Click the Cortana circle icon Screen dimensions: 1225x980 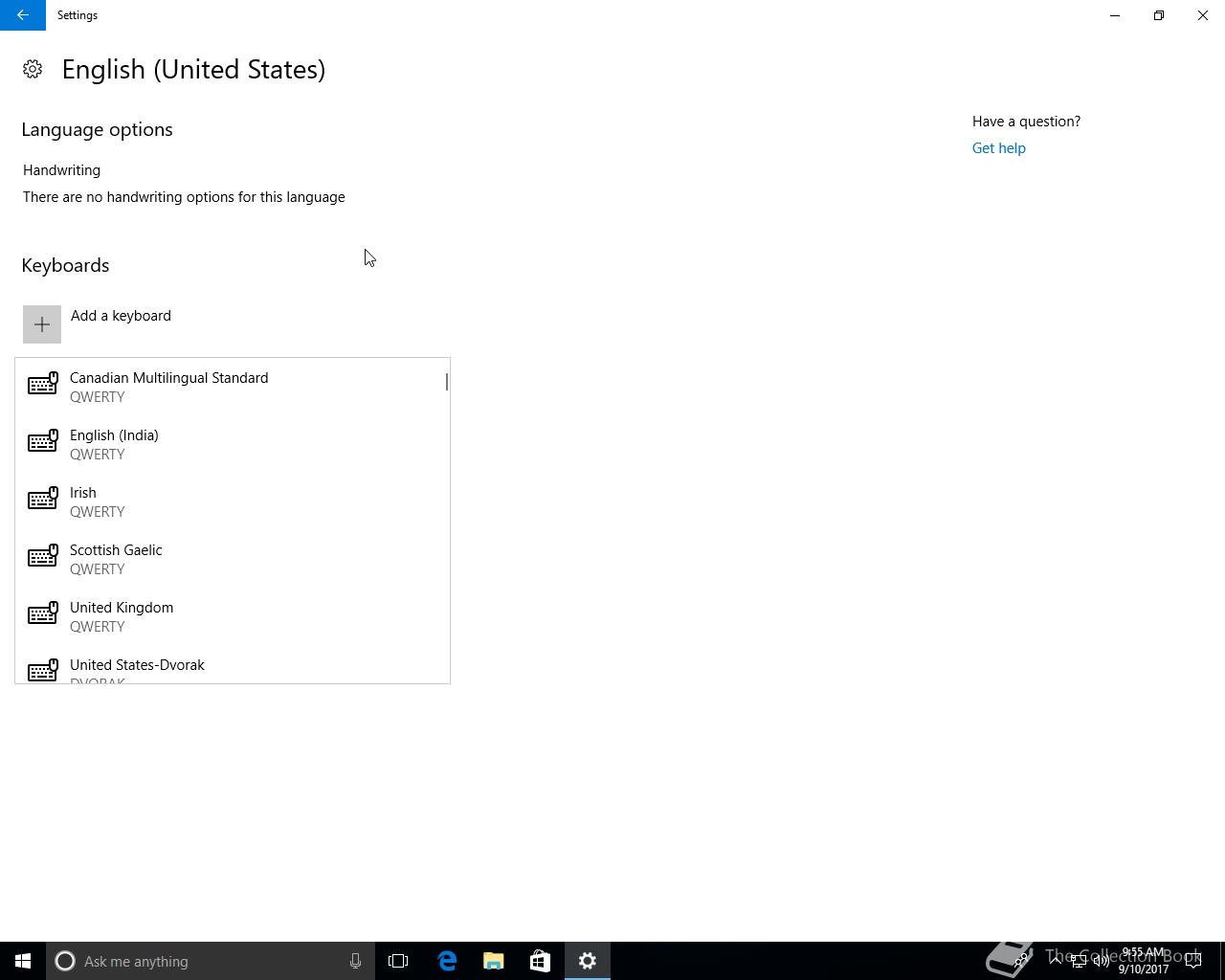pos(65,961)
